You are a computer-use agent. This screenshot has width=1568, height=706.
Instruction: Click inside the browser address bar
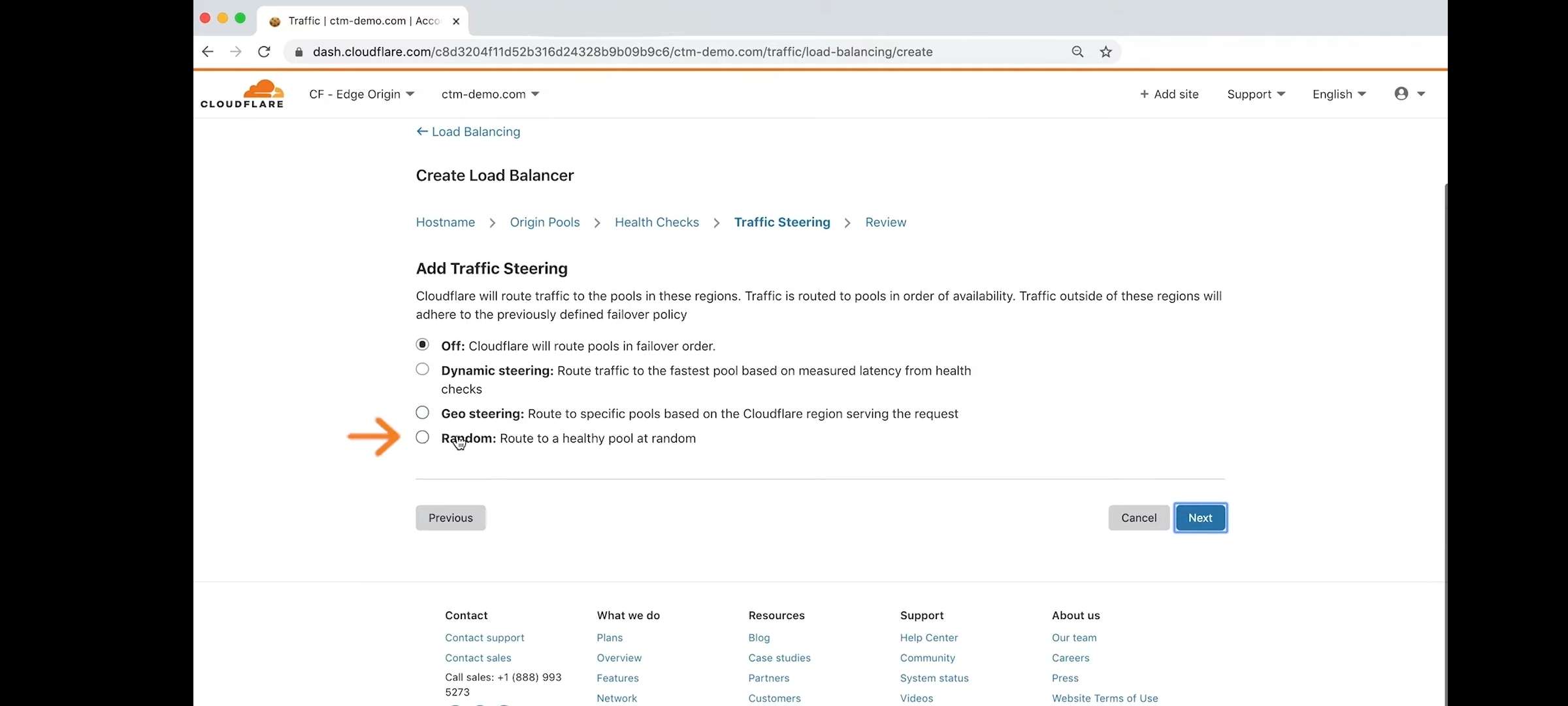tap(653, 52)
